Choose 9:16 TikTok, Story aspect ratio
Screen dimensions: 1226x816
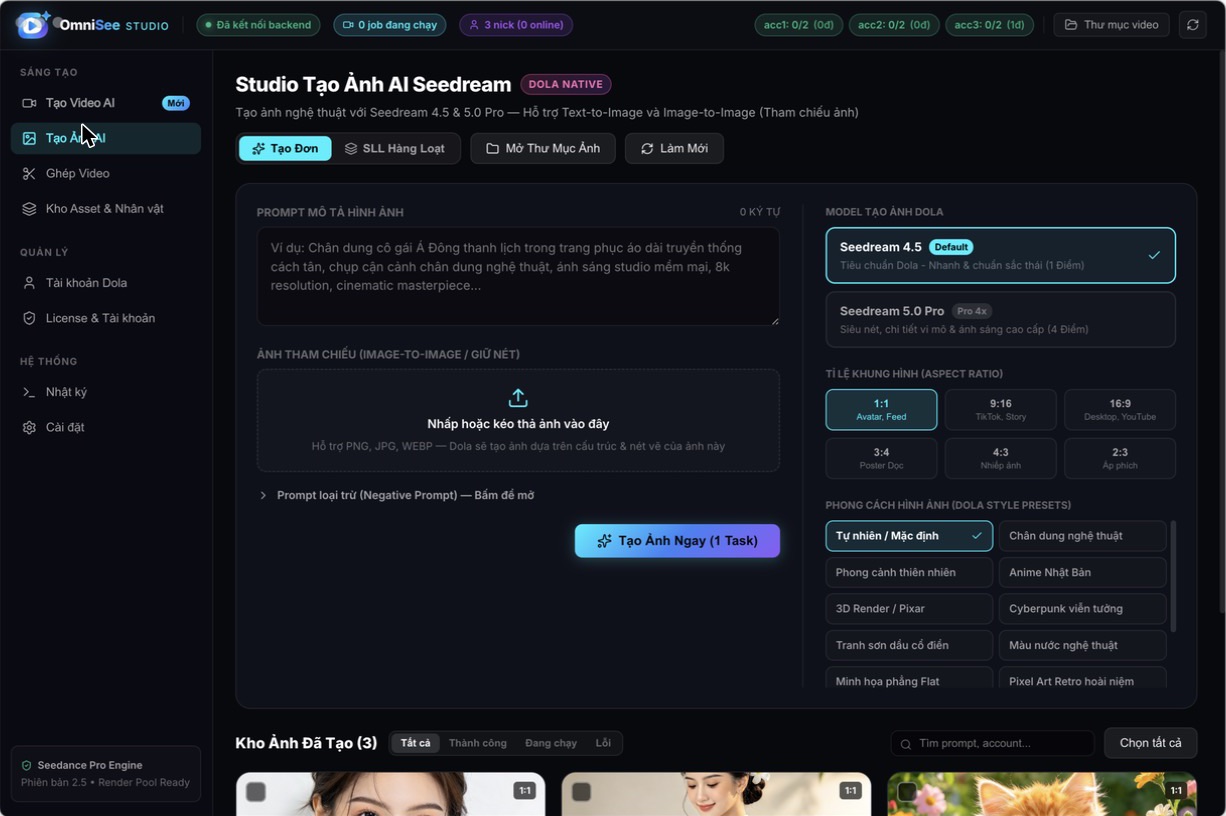click(1000, 409)
